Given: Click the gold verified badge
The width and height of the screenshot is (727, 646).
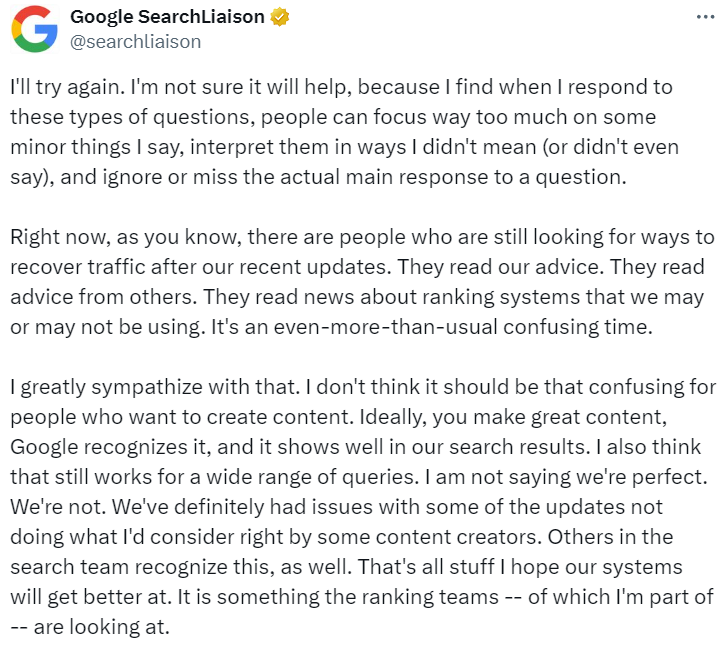Looking at the screenshot, I should pos(280,17).
